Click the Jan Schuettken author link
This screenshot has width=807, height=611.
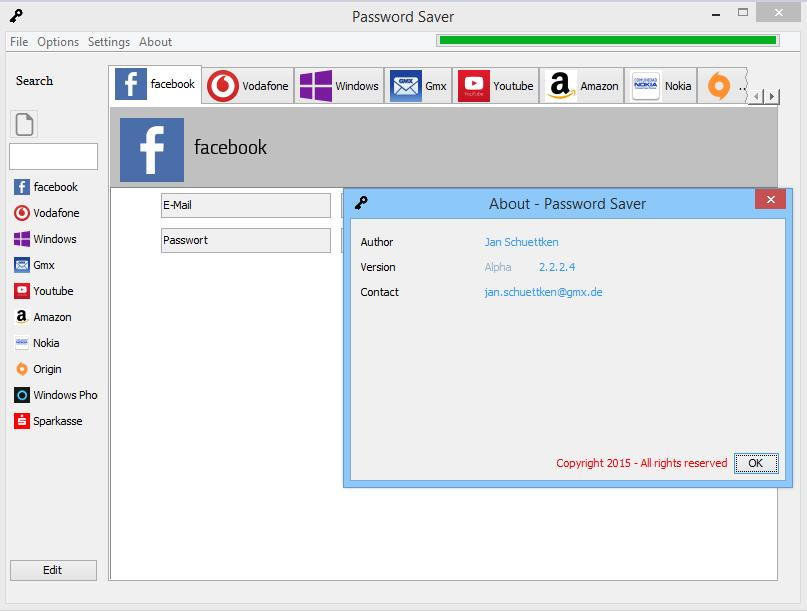pos(521,242)
